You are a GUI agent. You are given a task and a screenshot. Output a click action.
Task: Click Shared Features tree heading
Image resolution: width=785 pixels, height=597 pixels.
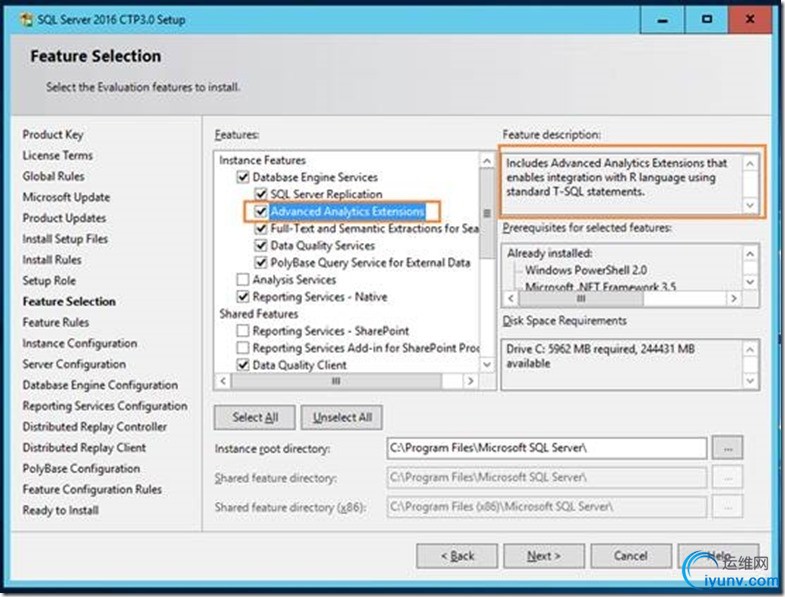coord(258,314)
